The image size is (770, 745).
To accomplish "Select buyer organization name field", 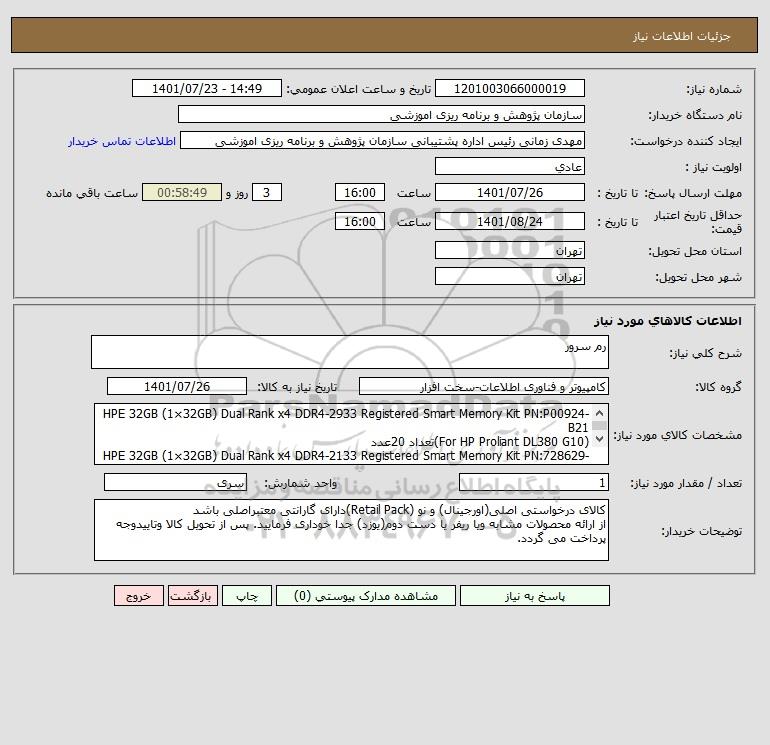I will (x=381, y=114).
